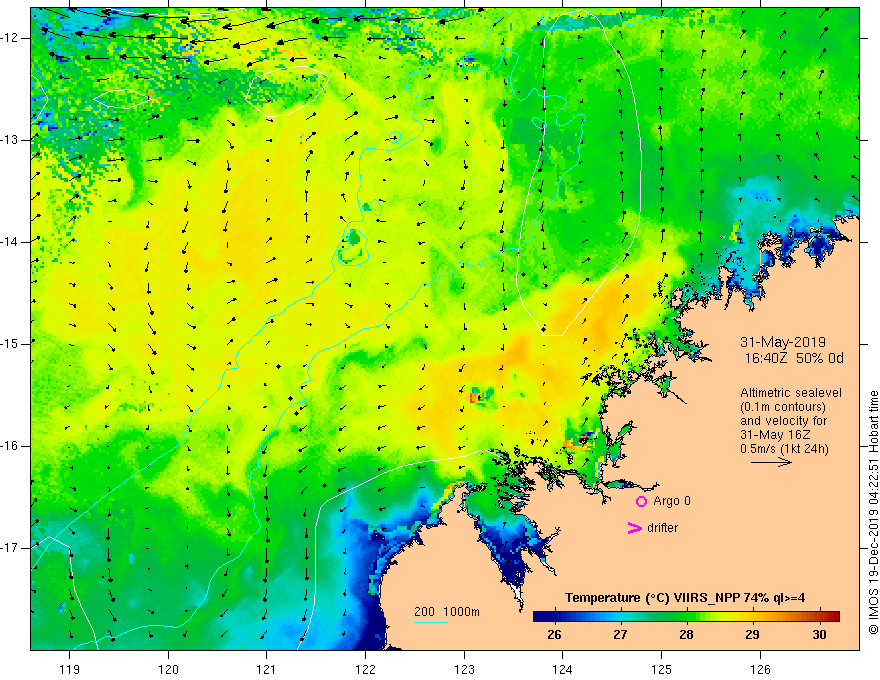Click the color bar tick label 27

620,635
